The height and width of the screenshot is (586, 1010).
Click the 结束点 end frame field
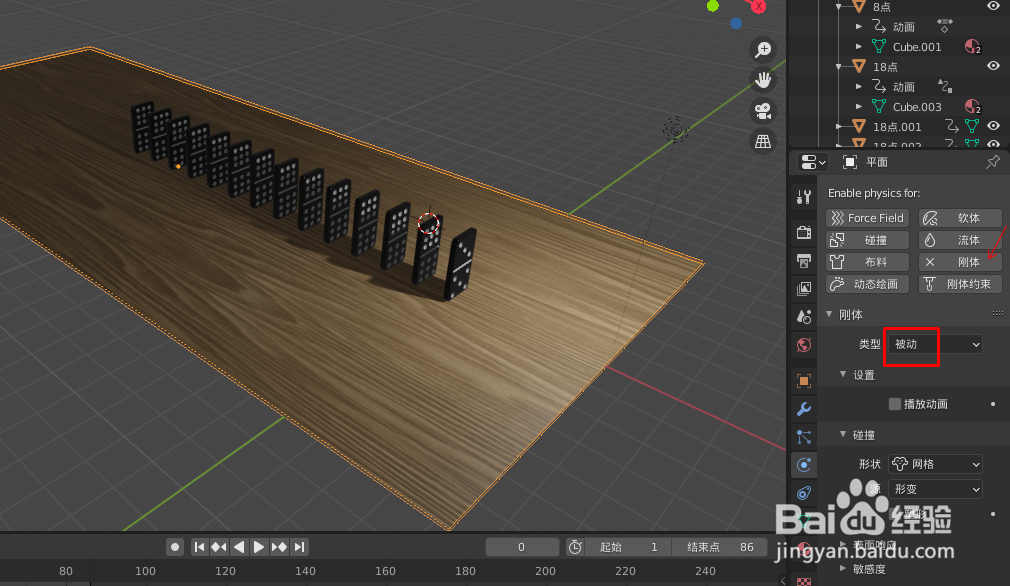[x=718, y=546]
